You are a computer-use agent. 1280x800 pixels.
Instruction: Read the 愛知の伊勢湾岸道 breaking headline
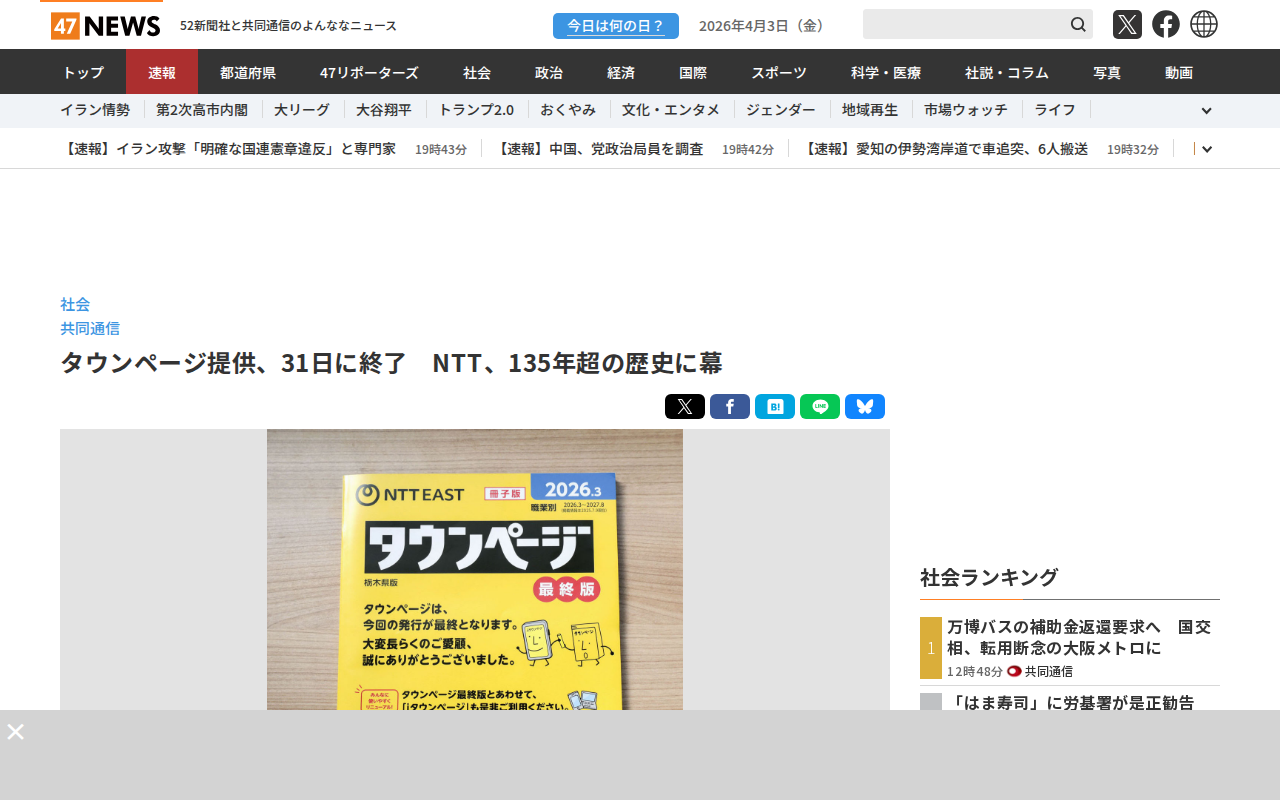pos(945,149)
